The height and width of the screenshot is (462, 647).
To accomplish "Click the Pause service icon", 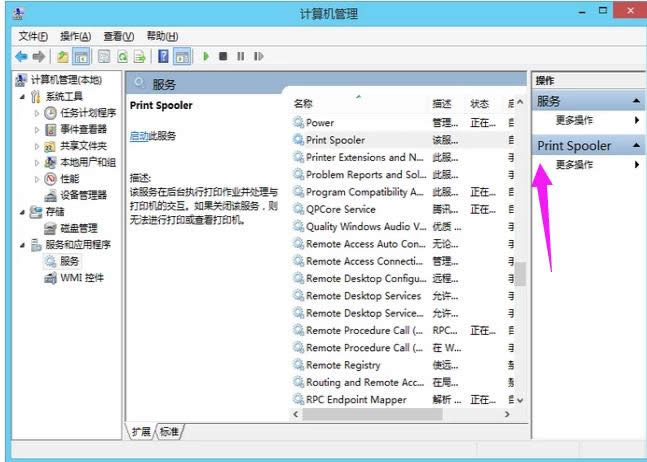I will (241, 56).
